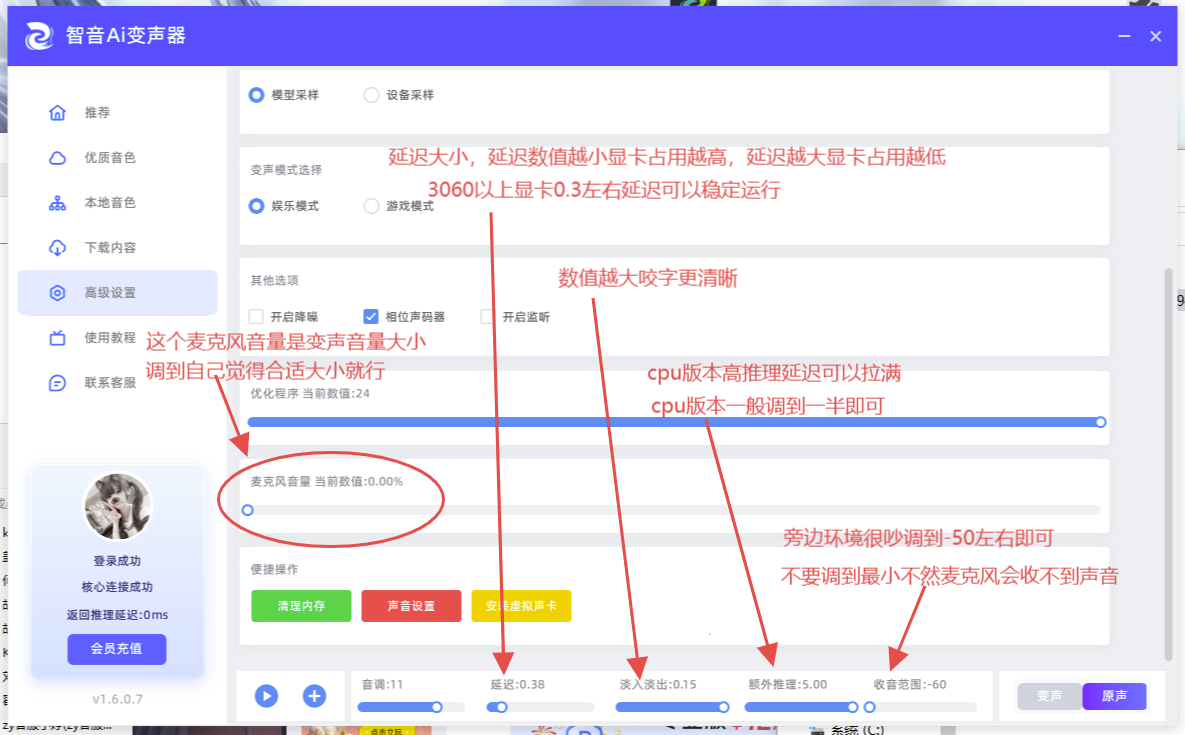1185x735 pixels.
Task: Minimize the 智音Ai变声器 window
Action: click(x=1125, y=36)
